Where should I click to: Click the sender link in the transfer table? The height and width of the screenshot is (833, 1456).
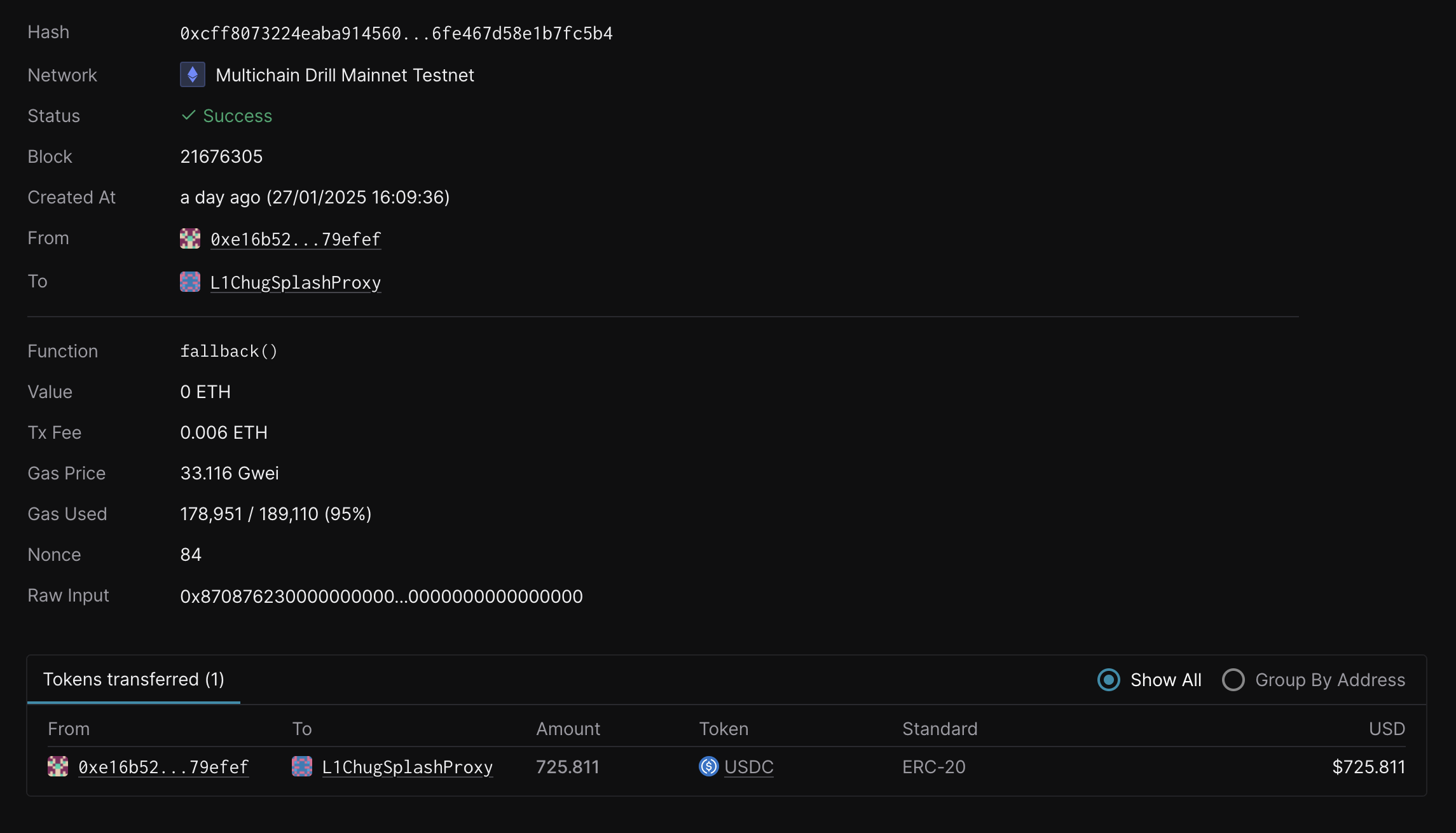tap(163, 767)
